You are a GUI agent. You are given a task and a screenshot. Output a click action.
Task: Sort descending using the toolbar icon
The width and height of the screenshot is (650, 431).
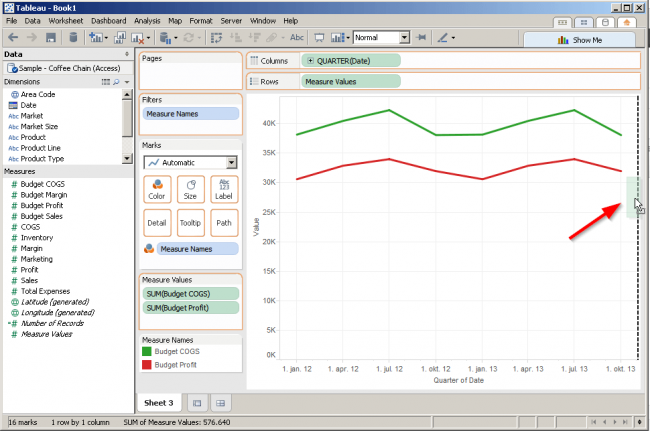click(x=254, y=38)
